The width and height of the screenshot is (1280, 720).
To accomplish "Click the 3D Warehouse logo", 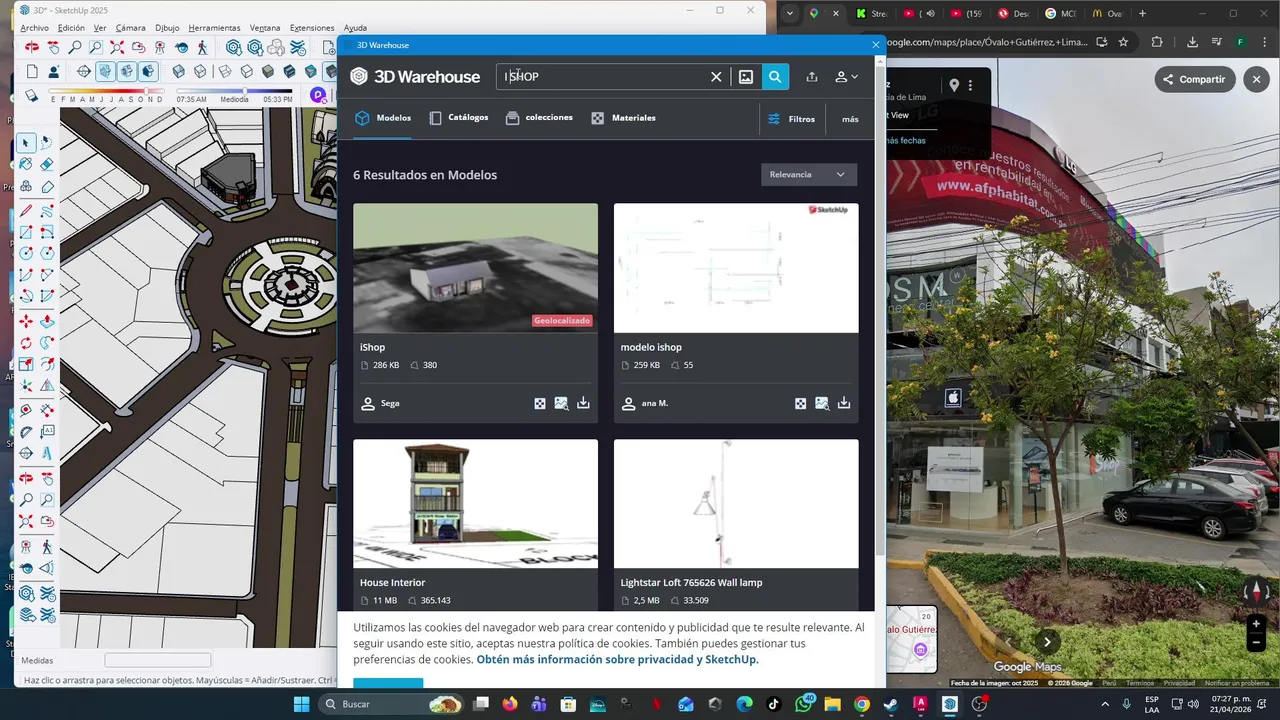I will click(x=415, y=77).
